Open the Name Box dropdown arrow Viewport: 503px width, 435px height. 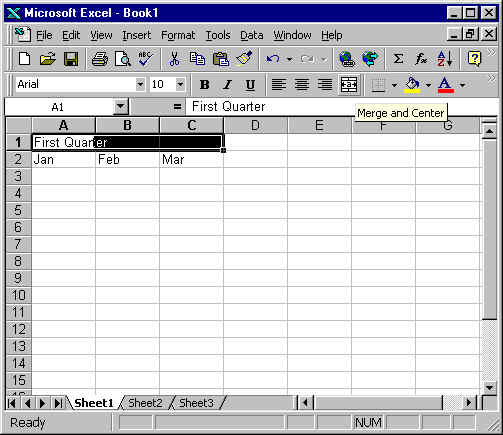tap(120, 107)
